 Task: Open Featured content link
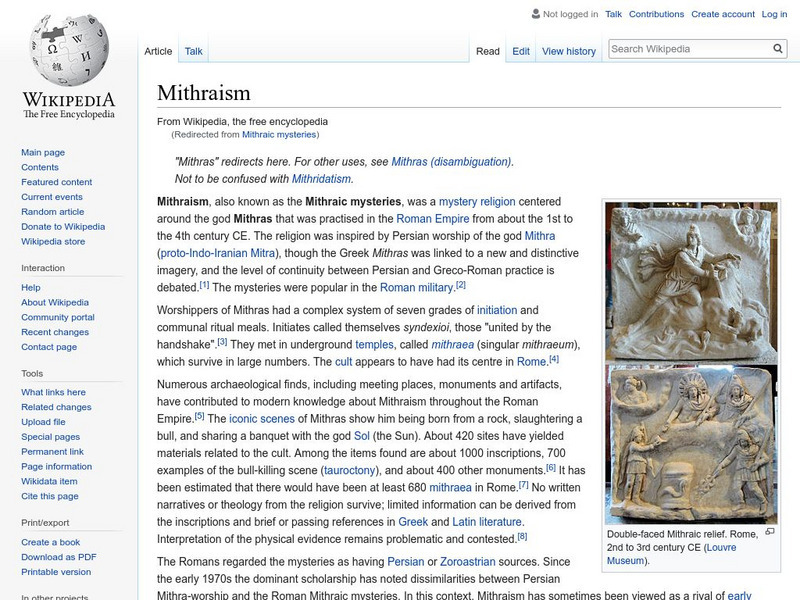pyautogui.click(x=57, y=182)
